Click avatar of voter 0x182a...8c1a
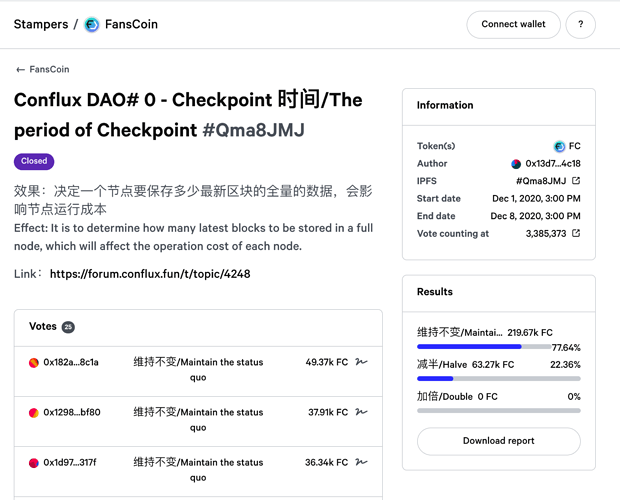Screen dimensions: 620x500 (x=34, y=362)
